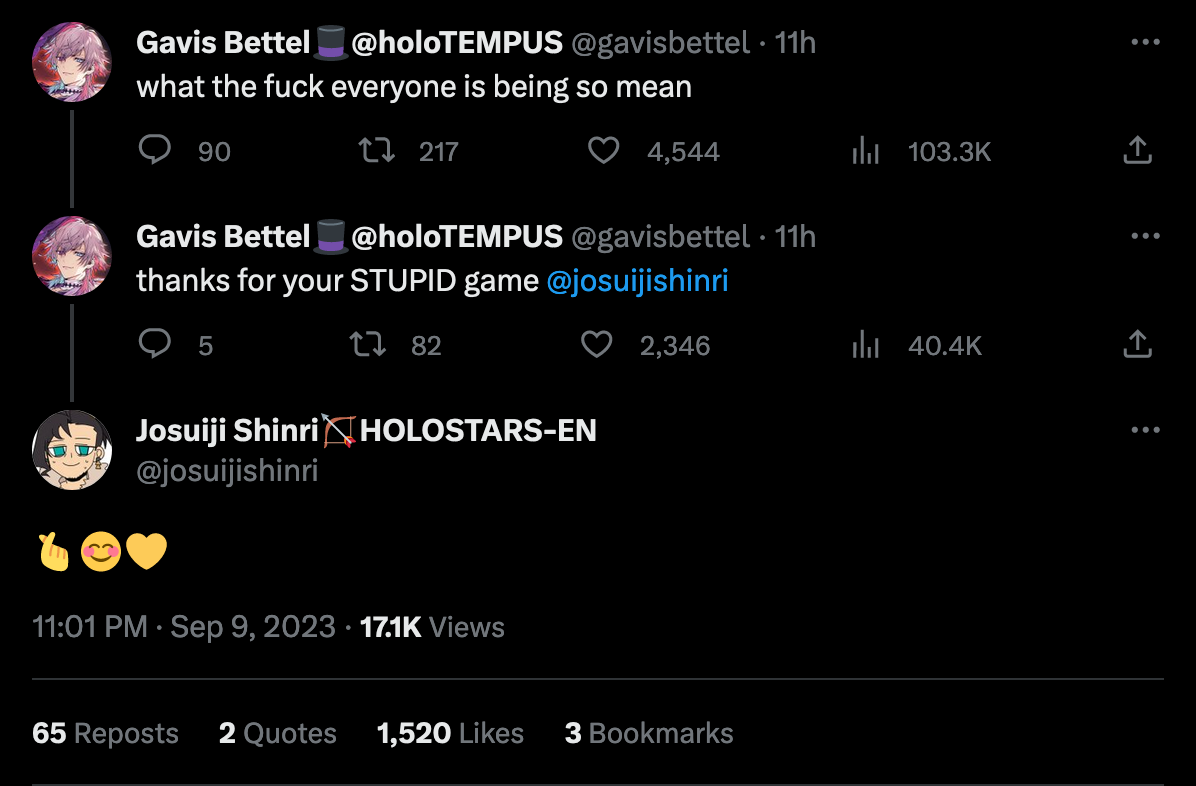1196x786 pixels.
Task: View the 2 Quotes list
Action: point(277,733)
